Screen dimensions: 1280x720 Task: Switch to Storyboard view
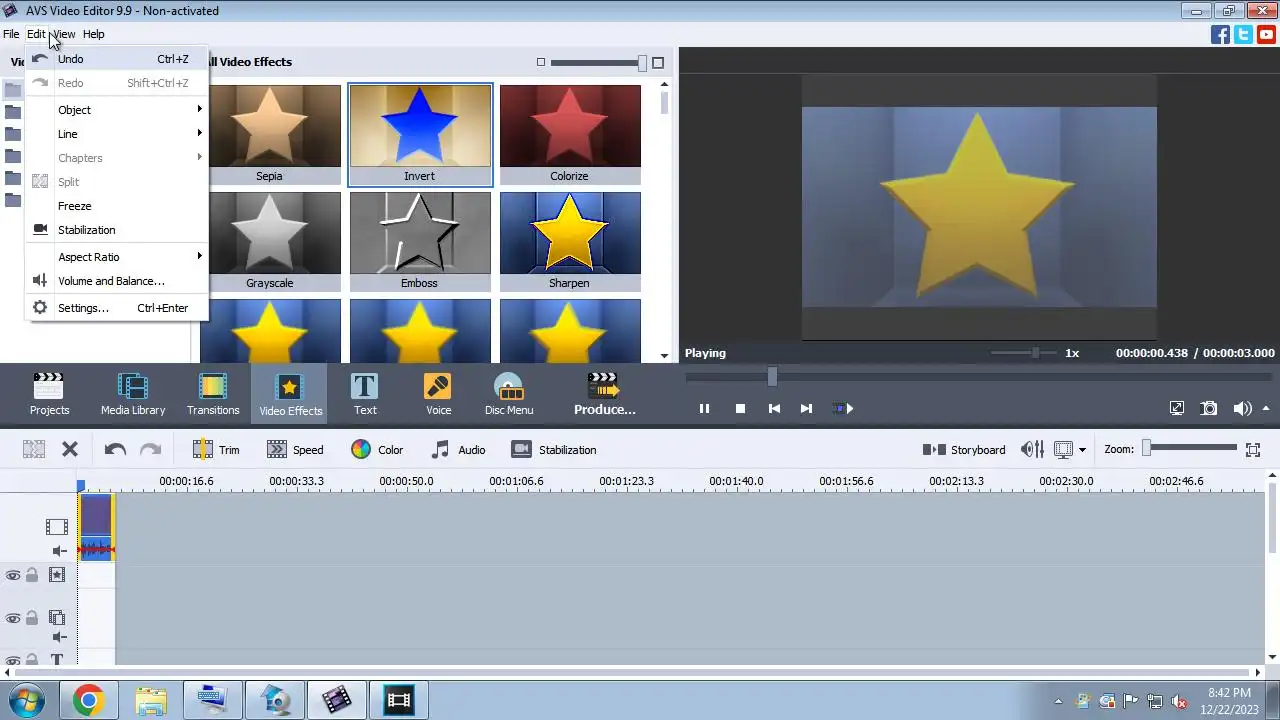[964, 450]
